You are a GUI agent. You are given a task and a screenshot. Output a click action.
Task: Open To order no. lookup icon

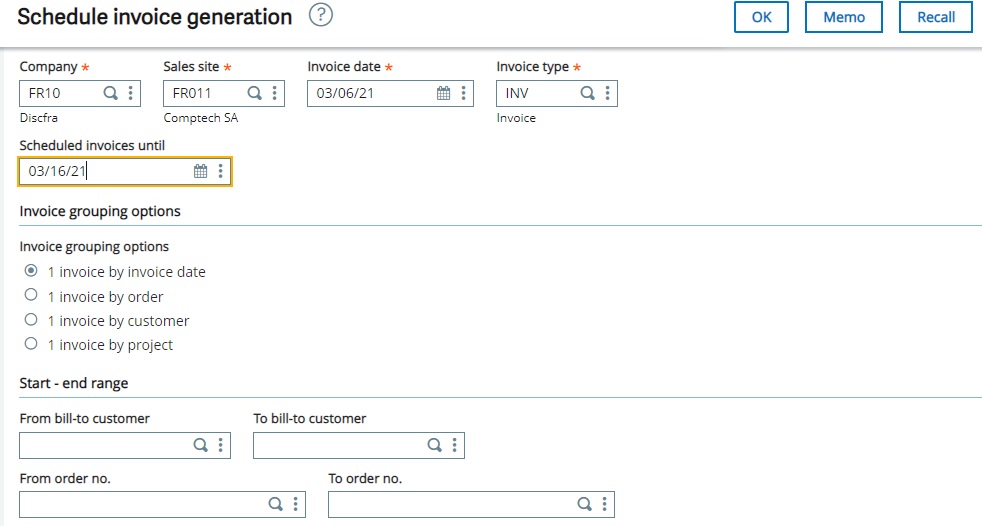pyautogui.click(x=584, y=504)
